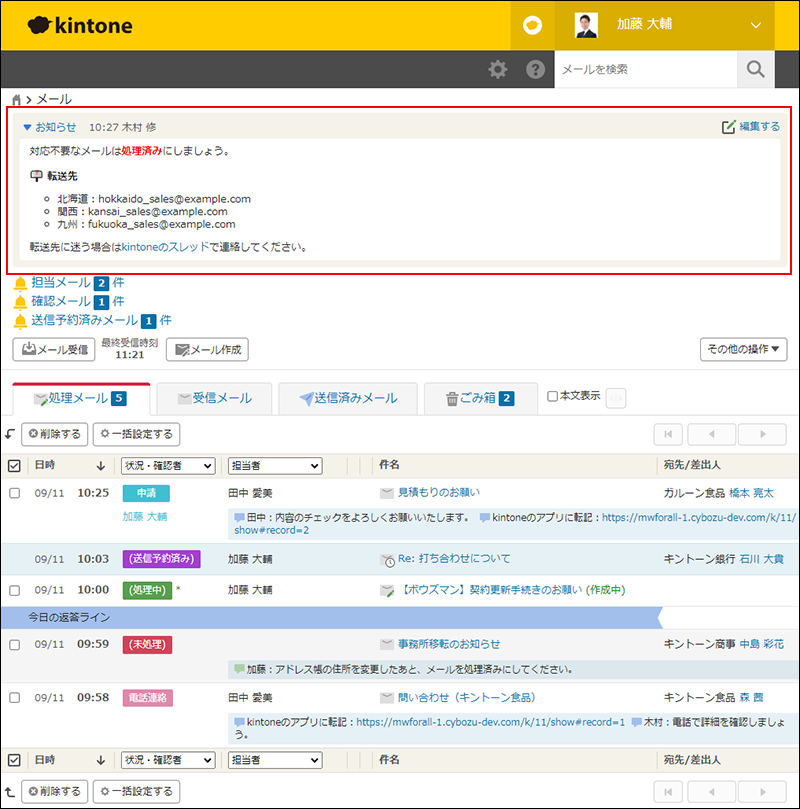Switch to the 受信メール tab
800x809 pixels.
coord(214,398)
